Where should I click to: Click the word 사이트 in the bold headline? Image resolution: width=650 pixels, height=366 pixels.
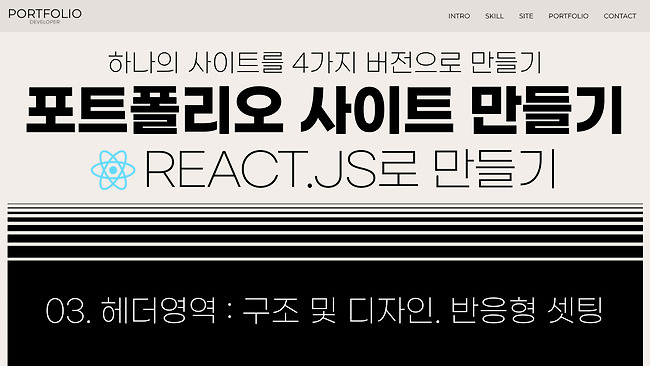point(376,110)
